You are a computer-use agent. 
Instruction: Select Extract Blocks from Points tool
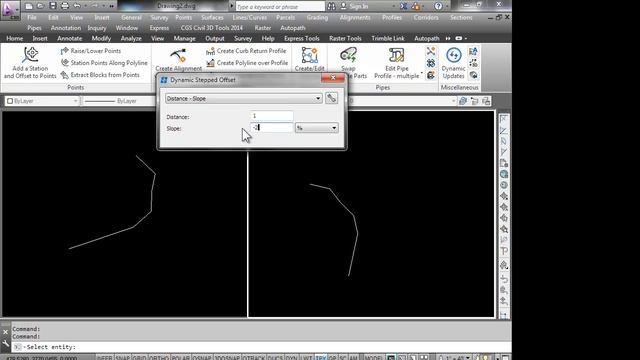100,75
